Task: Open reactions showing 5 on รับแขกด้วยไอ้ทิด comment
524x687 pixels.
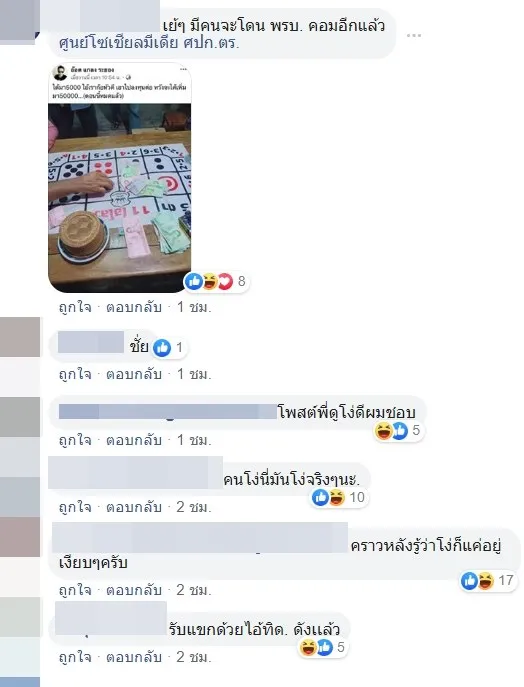Action: pyautogui.click(x=323, y=648)
